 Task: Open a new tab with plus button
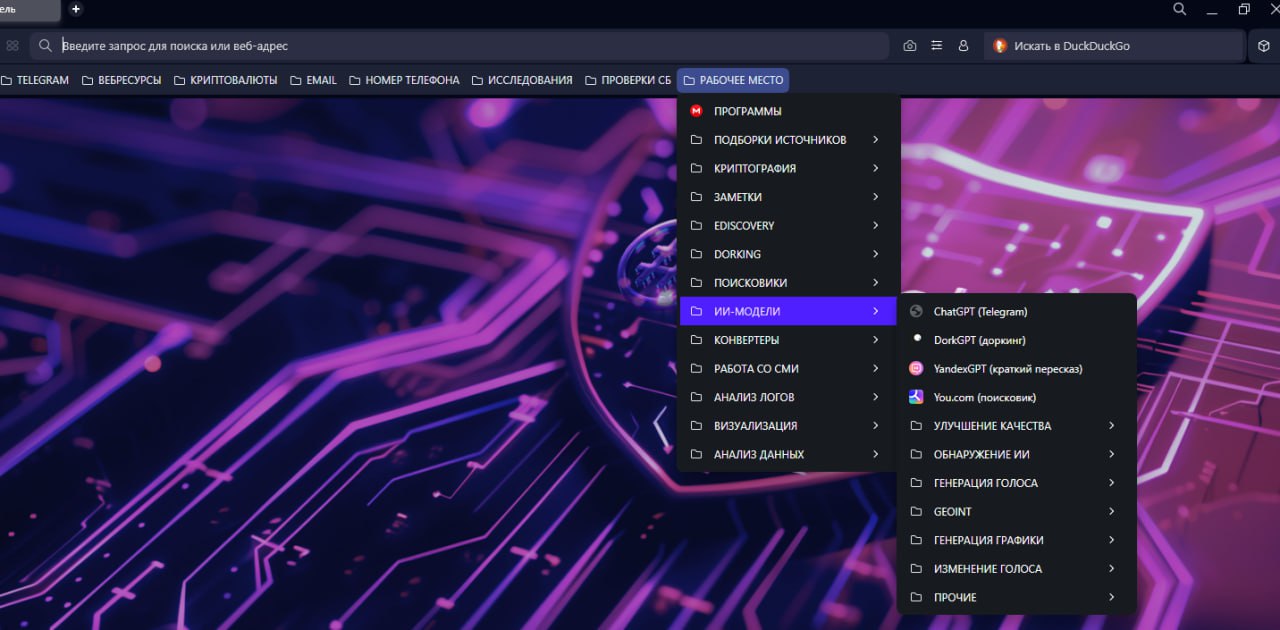click(x=76, y=9)
